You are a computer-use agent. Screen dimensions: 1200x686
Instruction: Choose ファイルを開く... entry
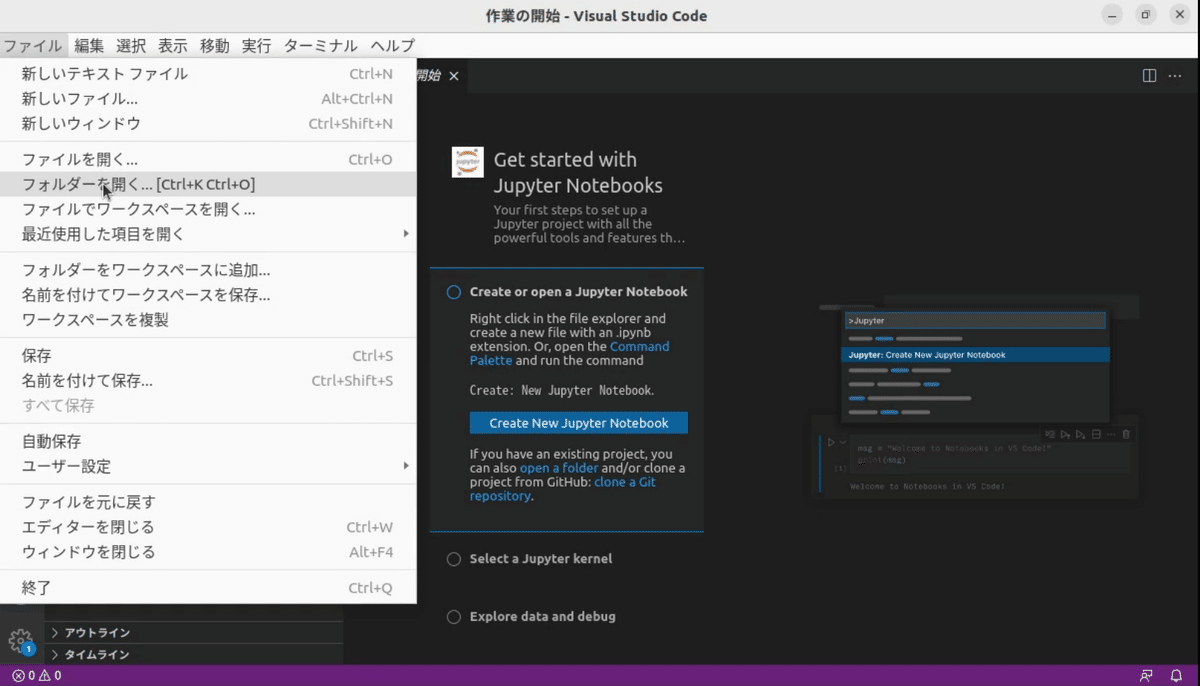(x=208, y=159)
